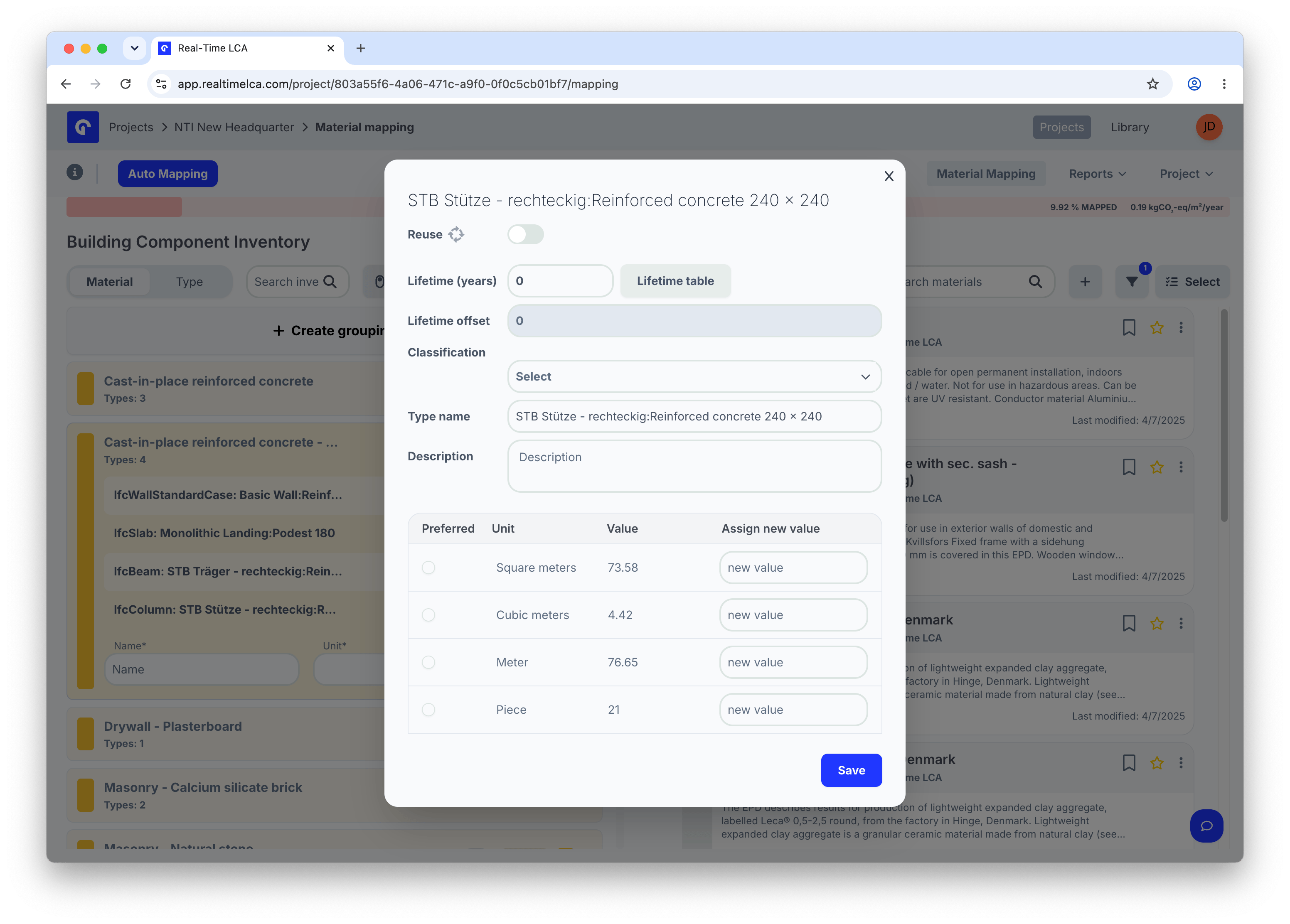Bookmark this page with the star icon
Screen dimensions: 1290x924
point(1152,84)
